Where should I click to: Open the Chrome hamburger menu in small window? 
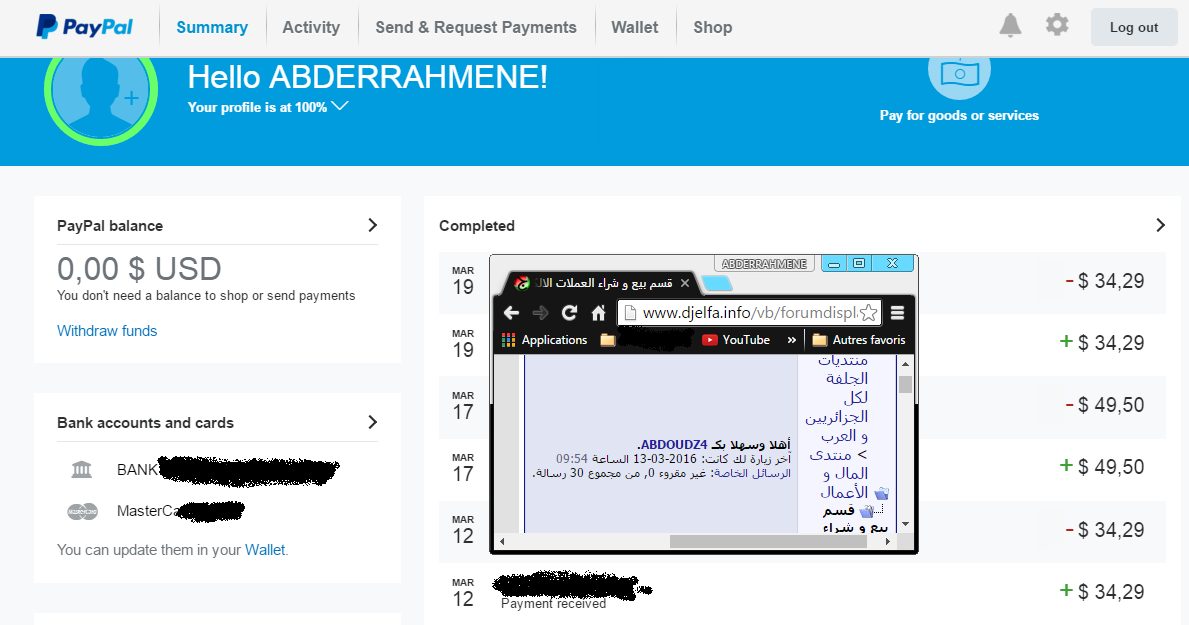coord(897,312)
